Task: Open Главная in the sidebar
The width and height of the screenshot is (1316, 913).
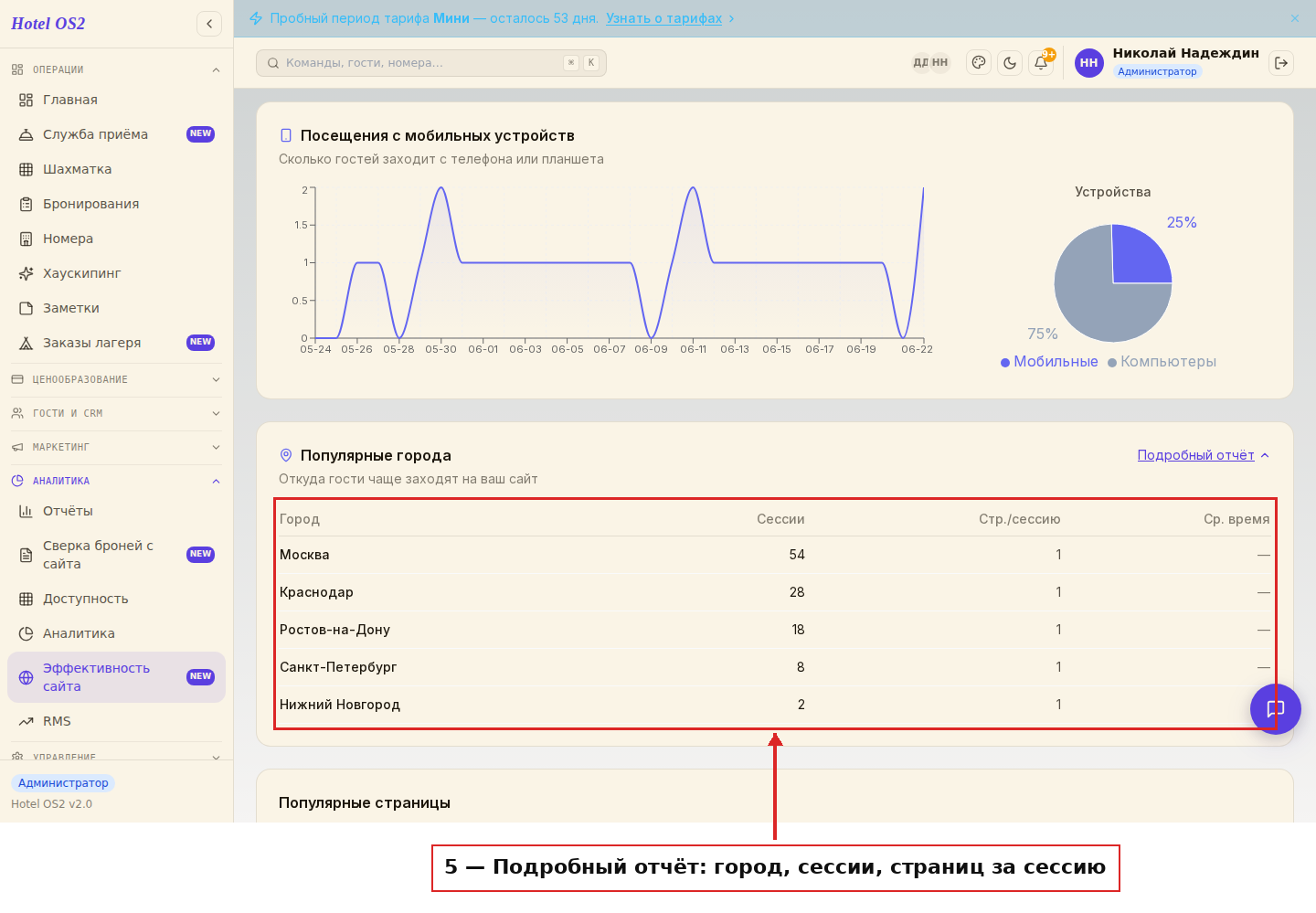Action: tap(117, 100)
